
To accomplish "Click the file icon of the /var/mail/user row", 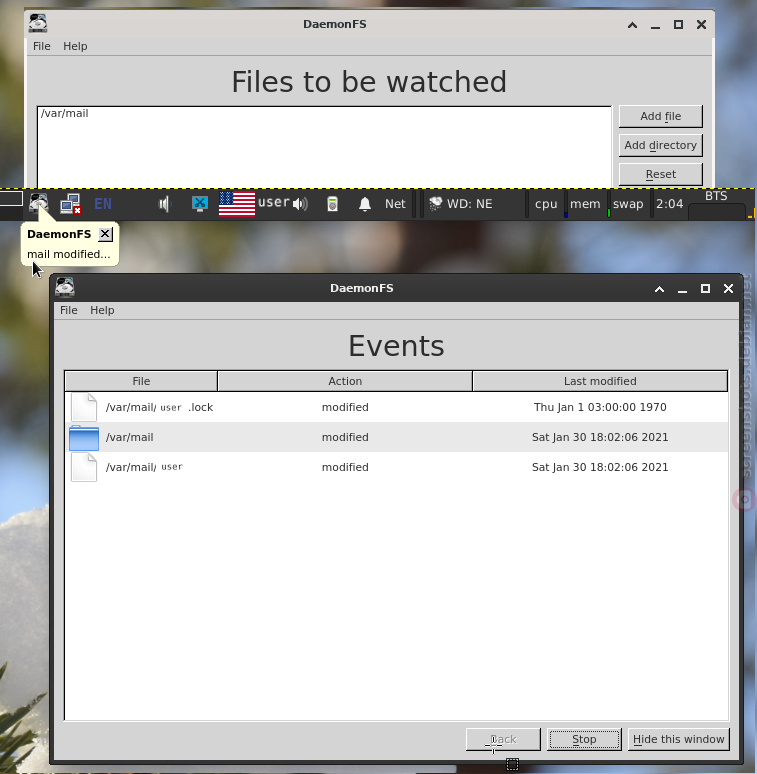I will (84, 467).
